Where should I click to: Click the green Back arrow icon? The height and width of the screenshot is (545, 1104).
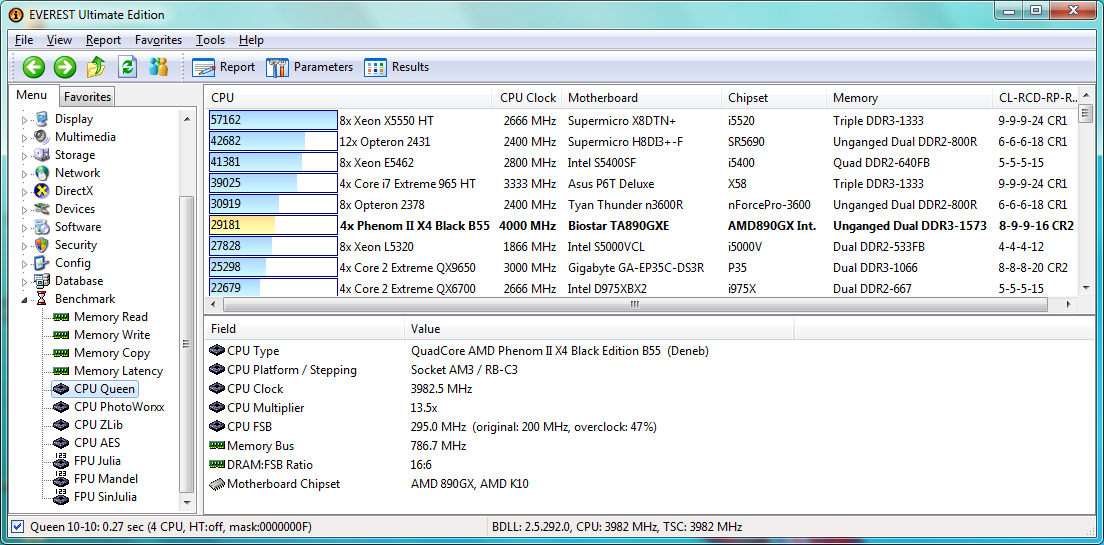[34, 67]
